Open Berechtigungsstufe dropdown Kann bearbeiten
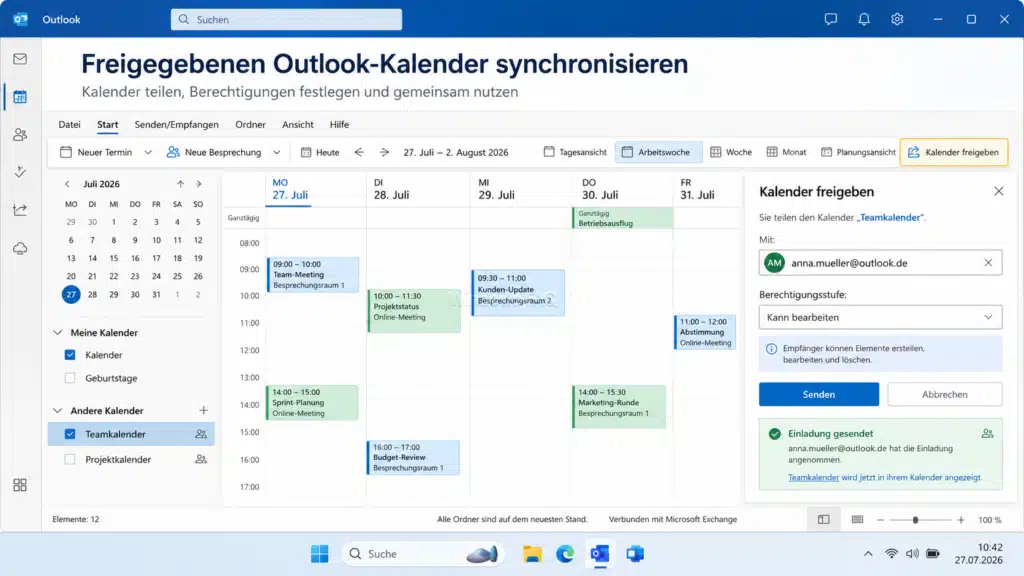1024x576 pixels. 880,317
